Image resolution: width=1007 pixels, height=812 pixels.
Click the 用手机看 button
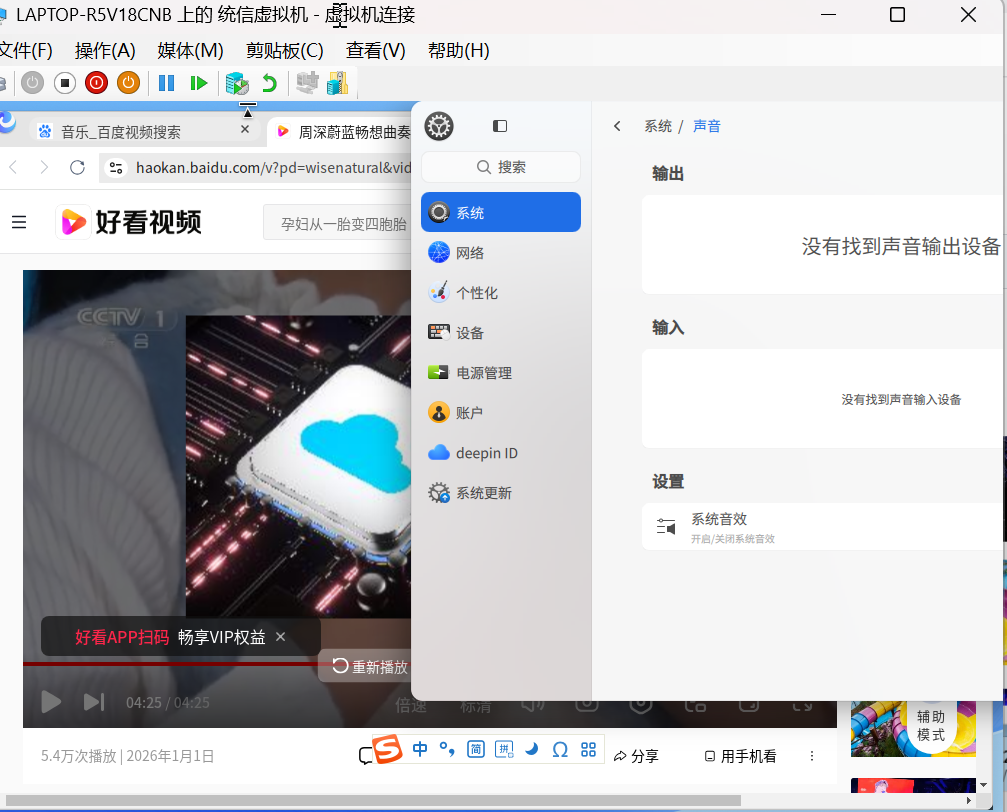(740, 756)
